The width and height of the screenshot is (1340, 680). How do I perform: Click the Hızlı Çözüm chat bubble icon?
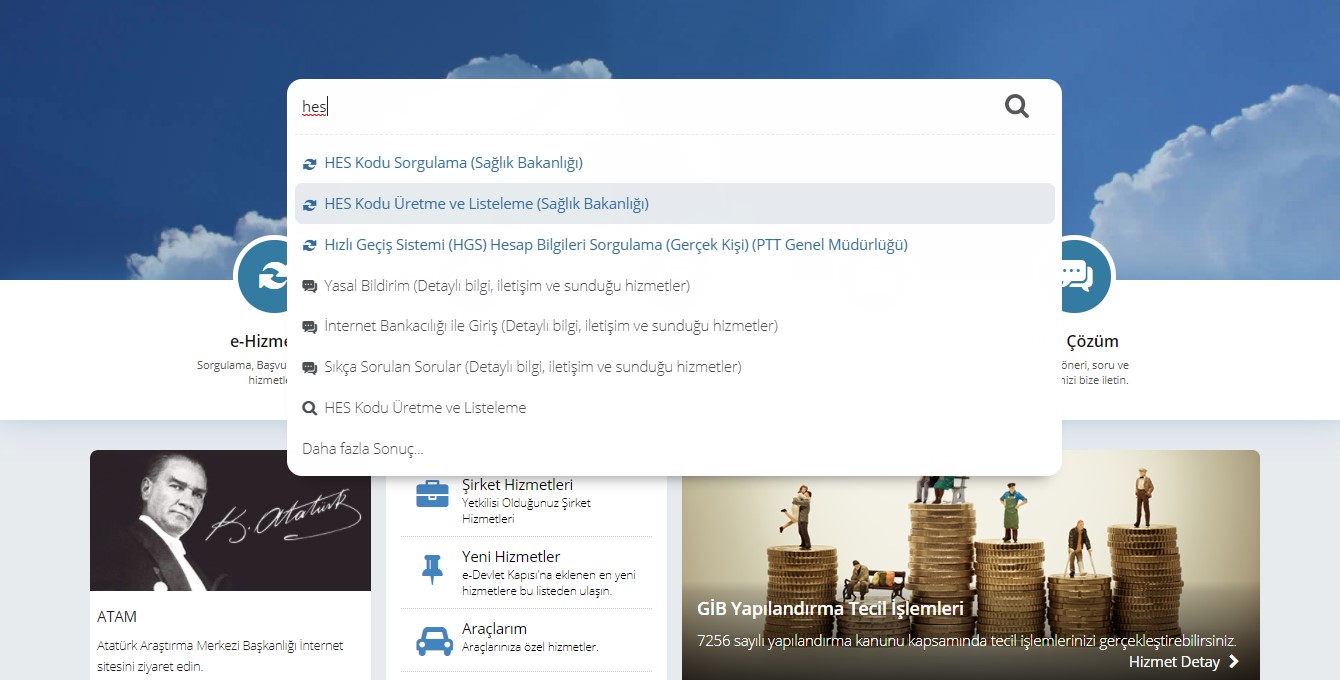click(x=1077, y=274)
